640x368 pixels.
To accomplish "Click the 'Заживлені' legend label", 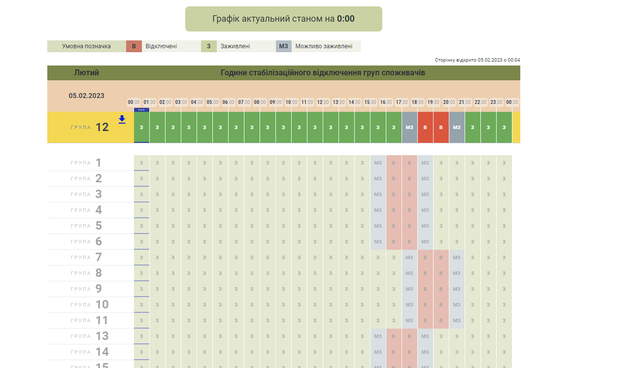I will [235, 46].
